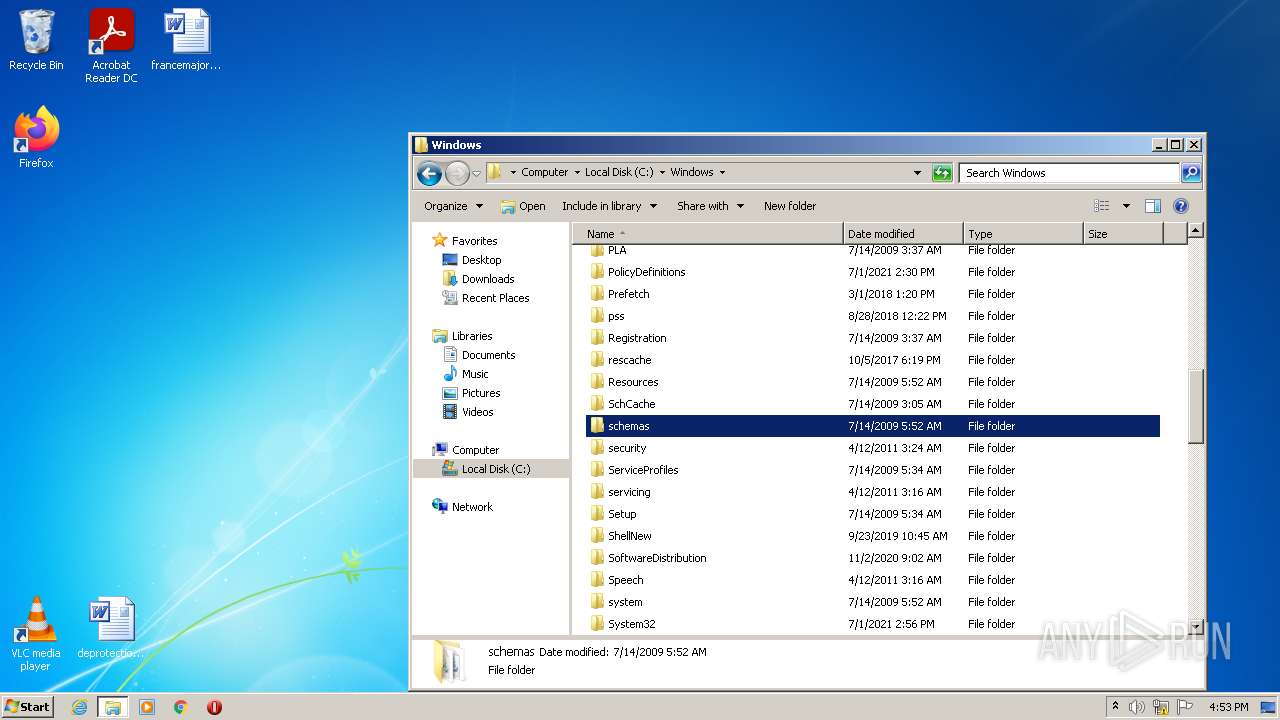The height and width of the screenshot is (720, 1280).
Task: Open Recent Places in navigation pane
Action: pos(495,298)
